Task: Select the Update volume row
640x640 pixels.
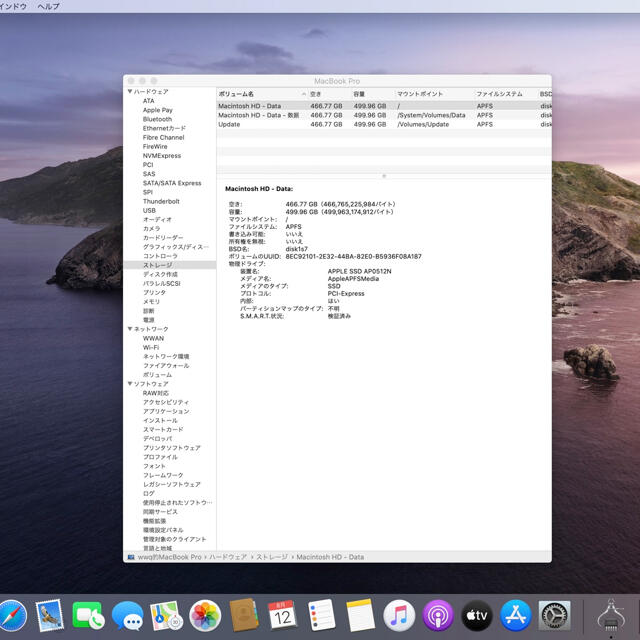Action: (x=384, y=124)
